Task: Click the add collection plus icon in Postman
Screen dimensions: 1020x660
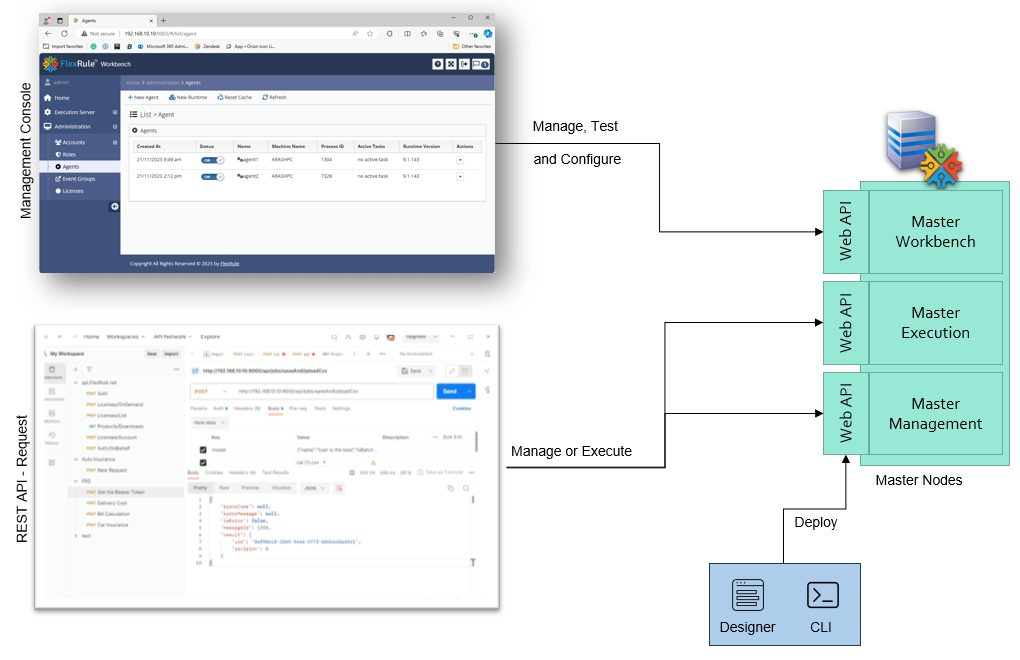Action: click(x=75, y=369)
